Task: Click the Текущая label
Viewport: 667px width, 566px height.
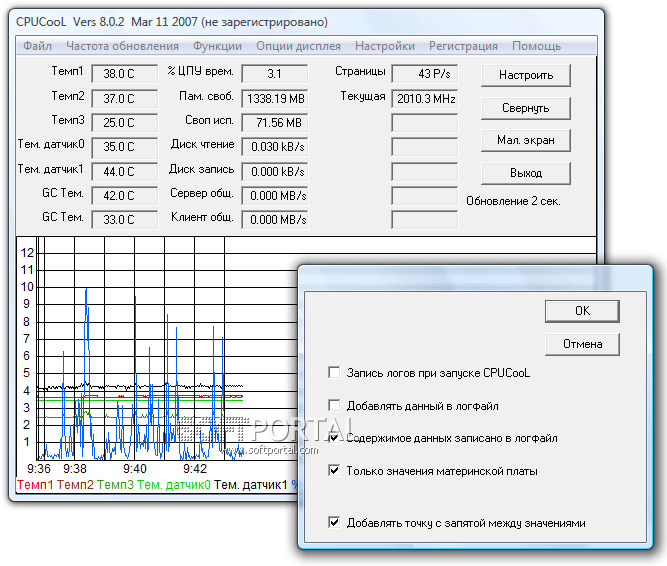Action: (363, 96)
